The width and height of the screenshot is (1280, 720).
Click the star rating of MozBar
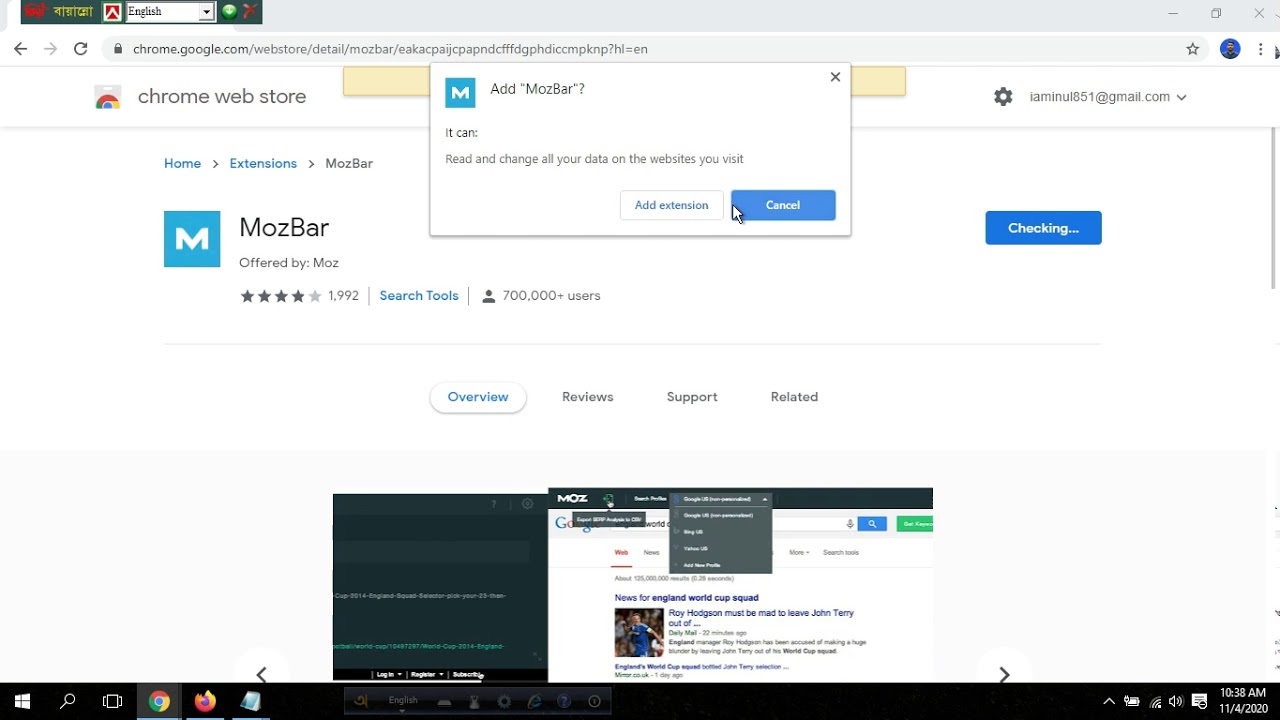(x=281, y=296)
